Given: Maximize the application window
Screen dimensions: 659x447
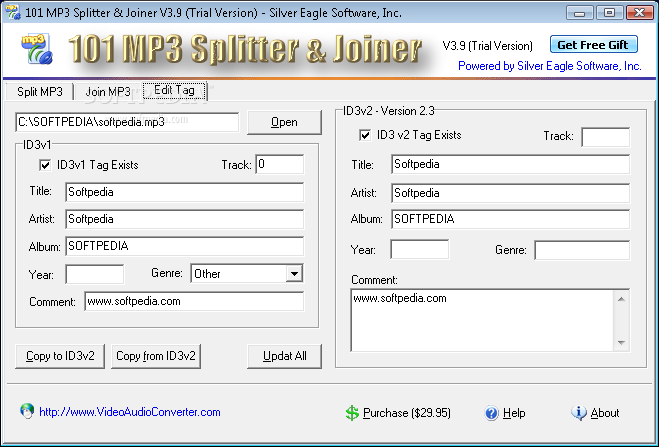Looking at the screenshot, I should [609, 13].
